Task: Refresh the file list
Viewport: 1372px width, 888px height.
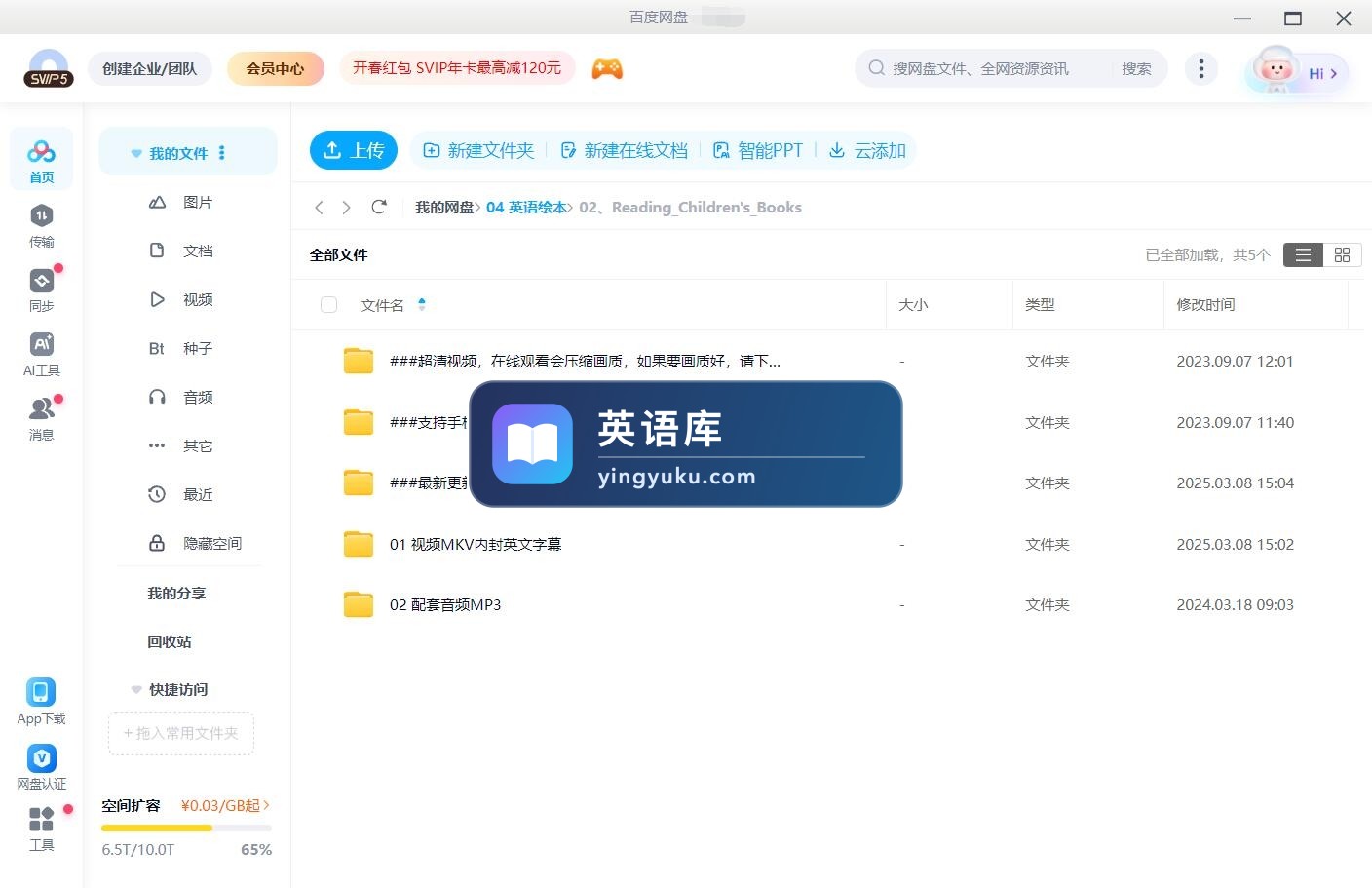Action: (x=379, y=207)
